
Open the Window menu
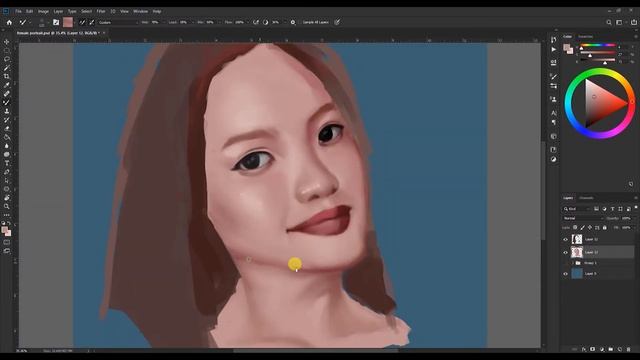(140, 11)
